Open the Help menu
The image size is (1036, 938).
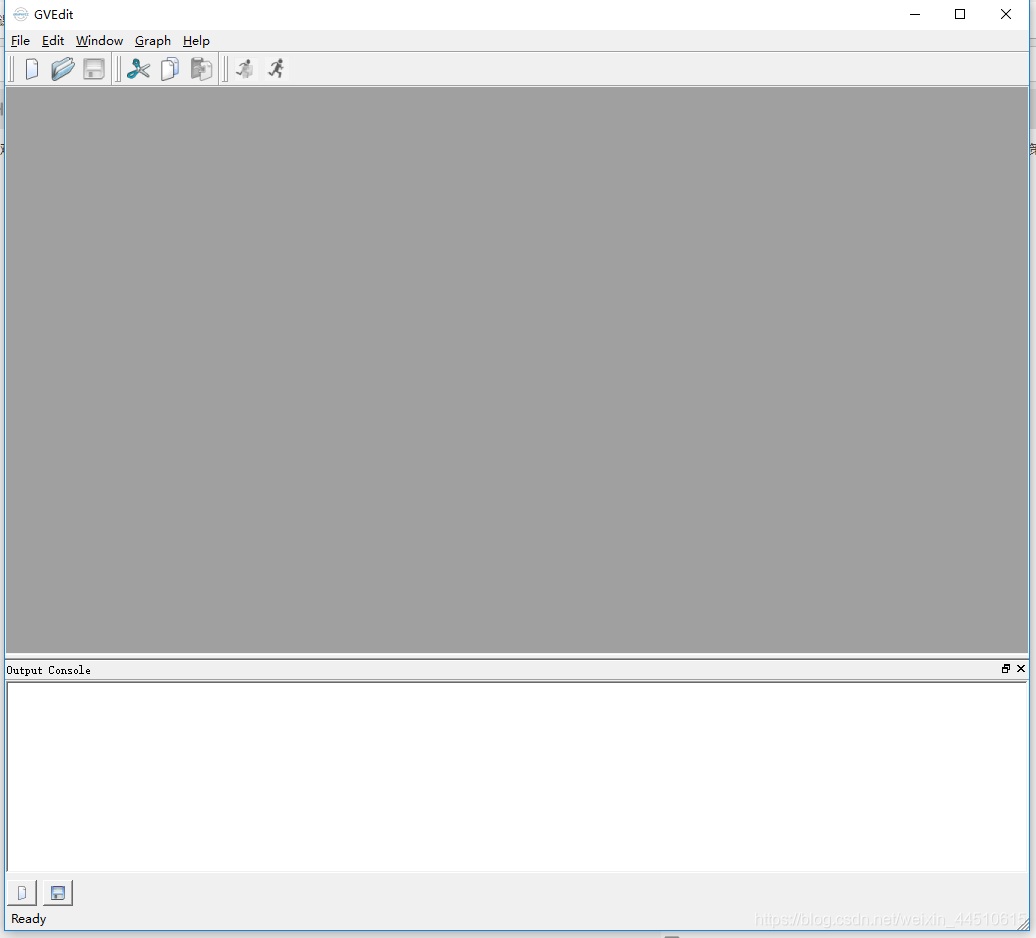pos(196,40)
